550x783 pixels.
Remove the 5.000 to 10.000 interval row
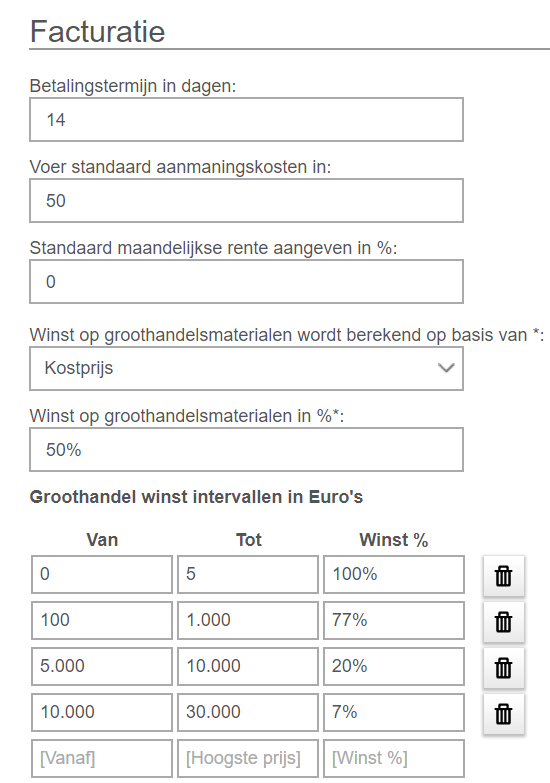504,668
